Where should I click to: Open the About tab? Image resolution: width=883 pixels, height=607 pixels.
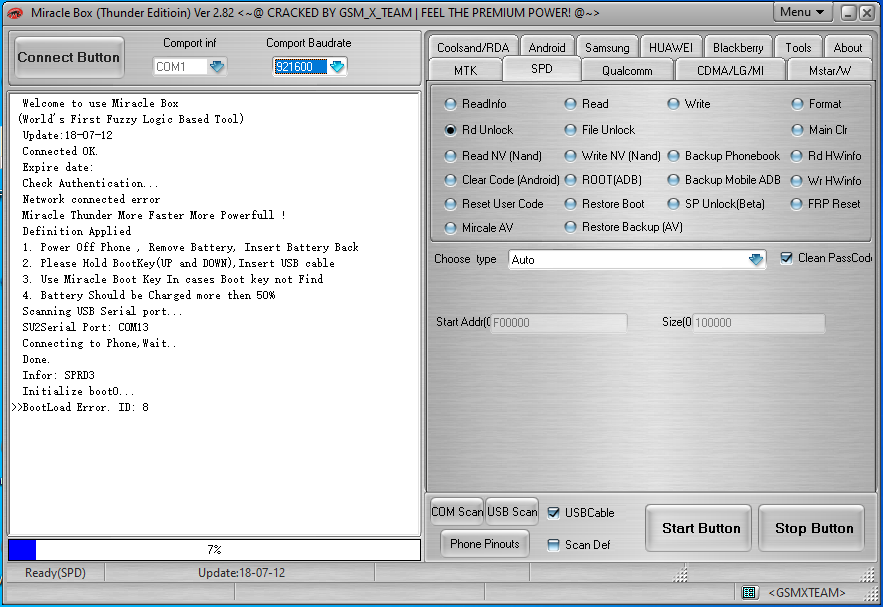tap(848, 48)
